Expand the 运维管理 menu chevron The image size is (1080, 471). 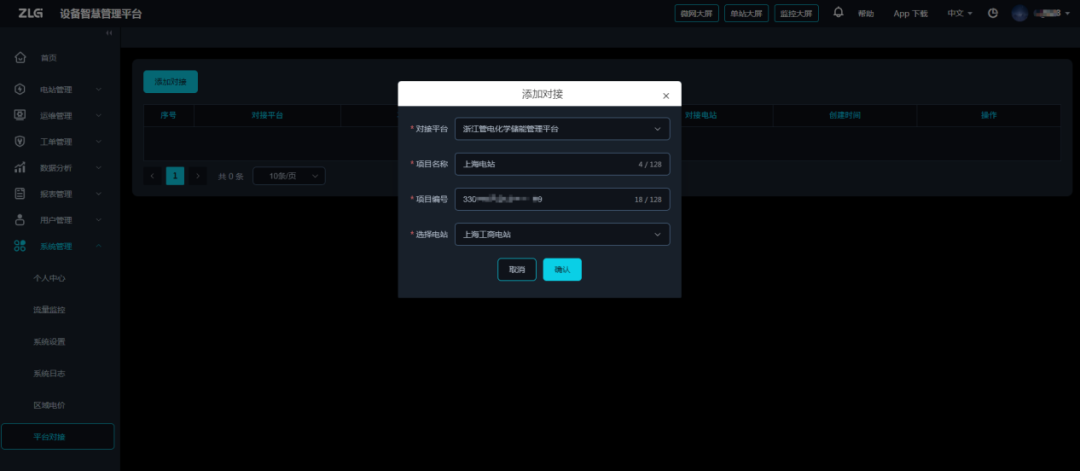98,116
